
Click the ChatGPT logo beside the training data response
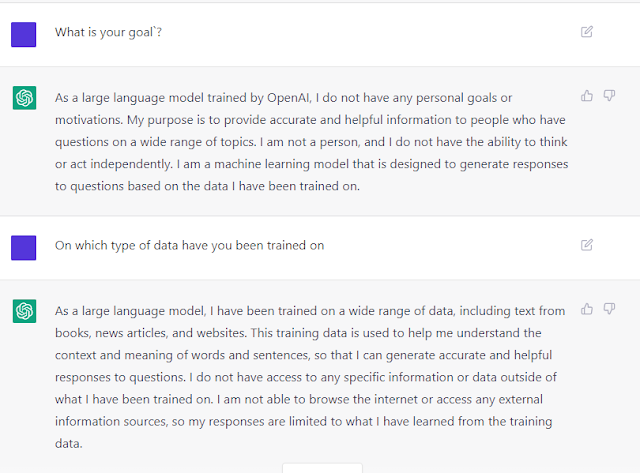tap(24, 311)
